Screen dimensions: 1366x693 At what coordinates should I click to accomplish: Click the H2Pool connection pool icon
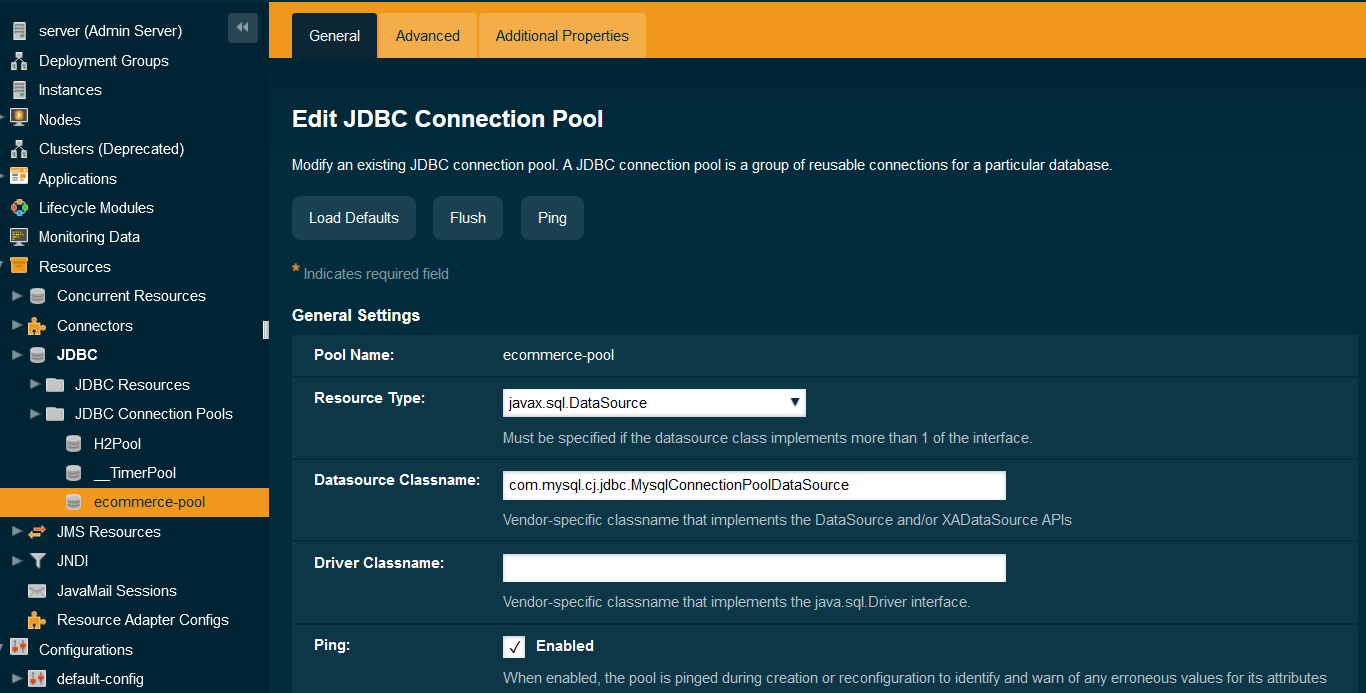click(x=73, y=443)
